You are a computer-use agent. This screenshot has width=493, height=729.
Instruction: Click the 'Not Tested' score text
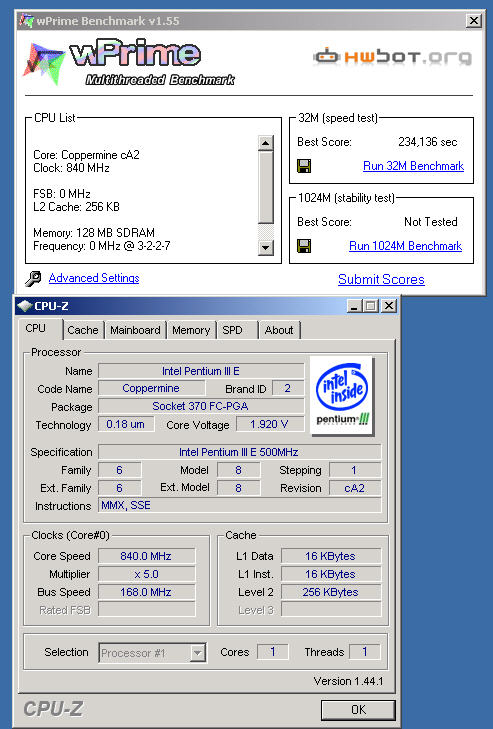point(431,222)
